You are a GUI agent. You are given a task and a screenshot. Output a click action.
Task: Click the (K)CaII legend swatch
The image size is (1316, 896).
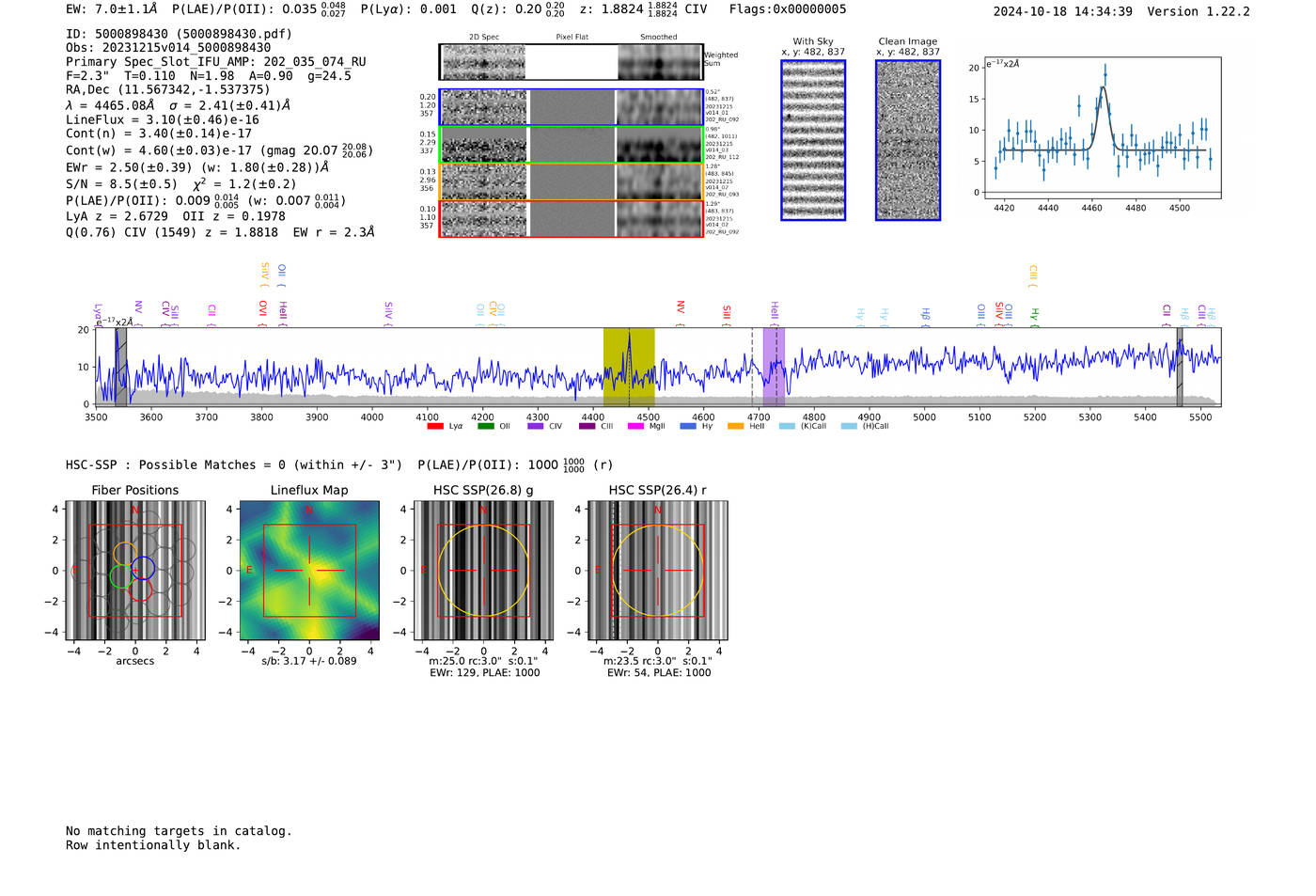787,426
